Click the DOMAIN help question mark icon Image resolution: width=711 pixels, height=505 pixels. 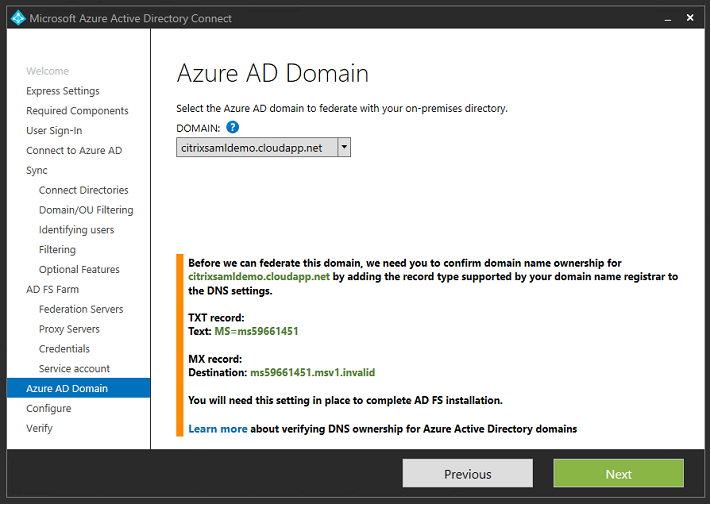pyautogui.click(x=233, y=127)
